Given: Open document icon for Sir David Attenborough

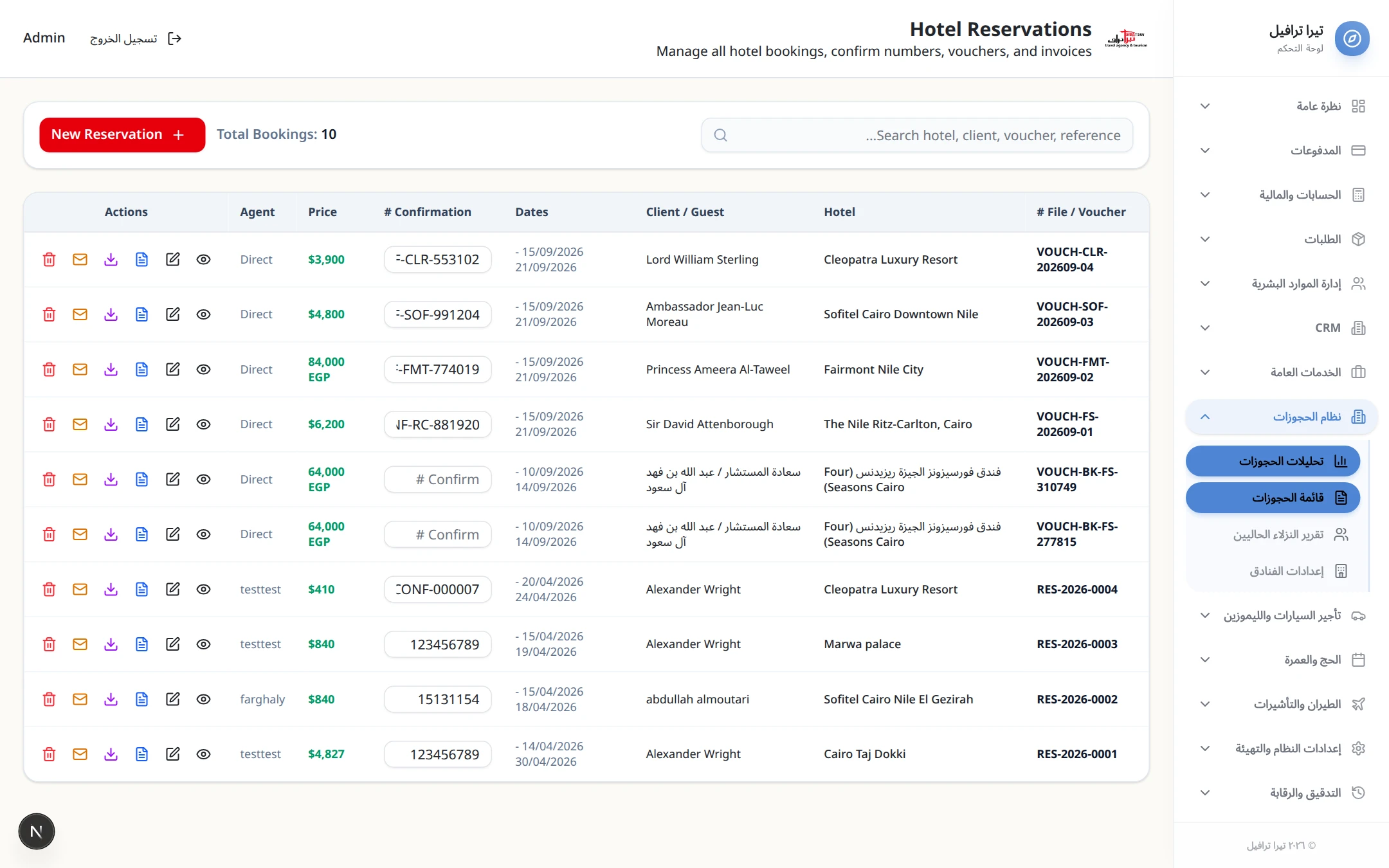Looking at the screenshot, I should (141, 424).
